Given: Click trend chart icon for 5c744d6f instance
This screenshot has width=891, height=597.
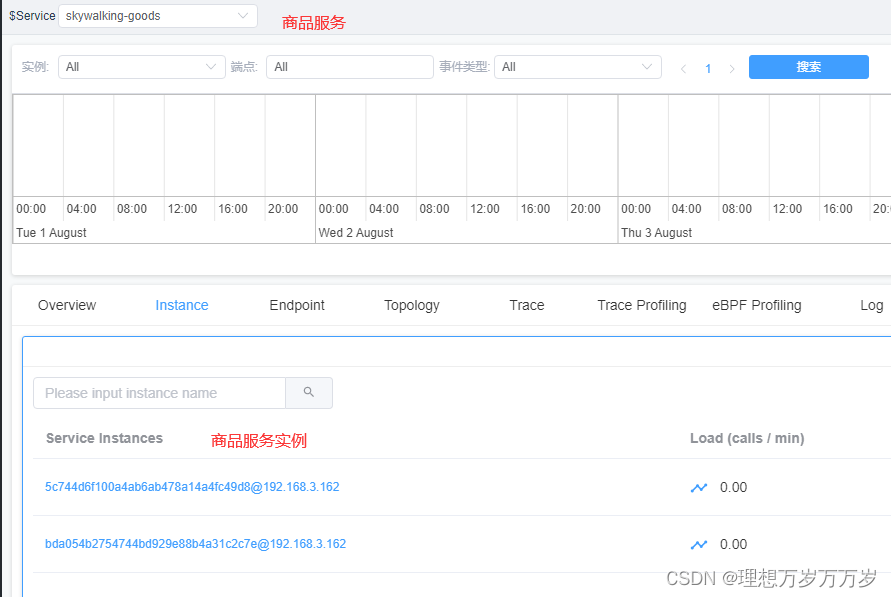Looking at the screenshot, I should (x=699, y=487).
